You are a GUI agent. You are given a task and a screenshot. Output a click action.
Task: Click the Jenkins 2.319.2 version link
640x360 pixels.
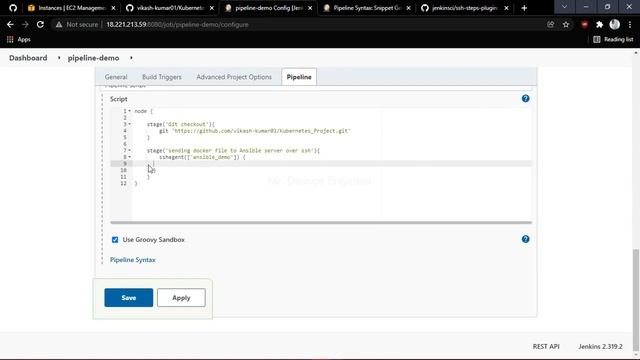pos(600,346)
